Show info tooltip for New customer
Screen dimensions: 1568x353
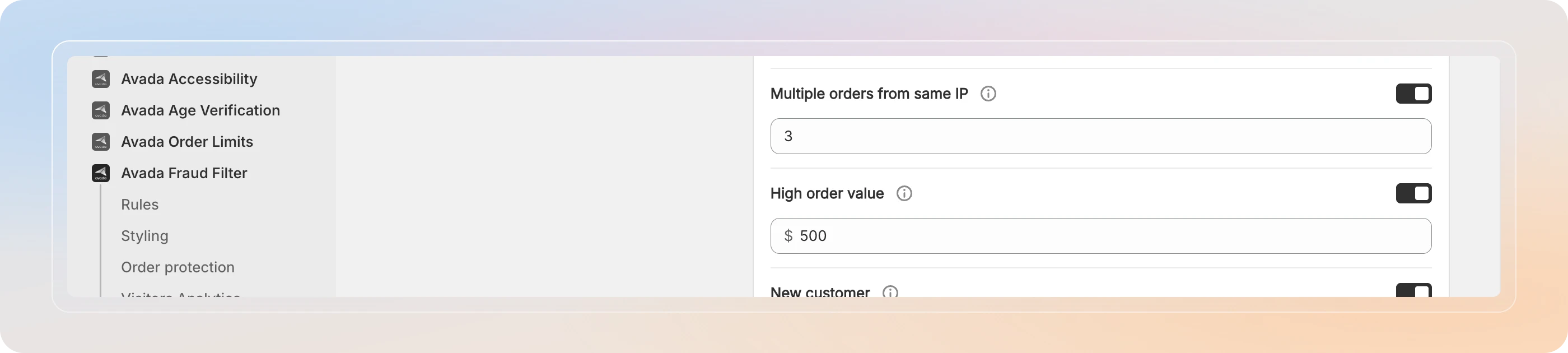point(890,292)
